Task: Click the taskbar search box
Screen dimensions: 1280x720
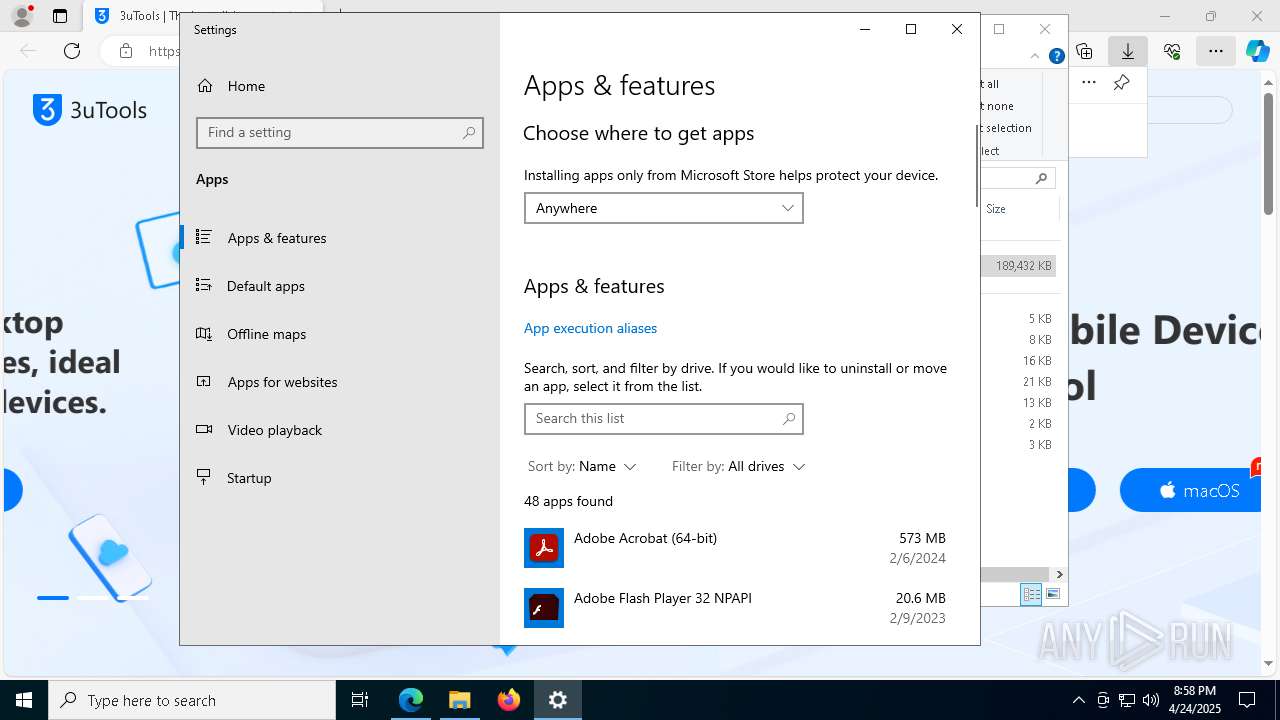Action: (192, 701)
